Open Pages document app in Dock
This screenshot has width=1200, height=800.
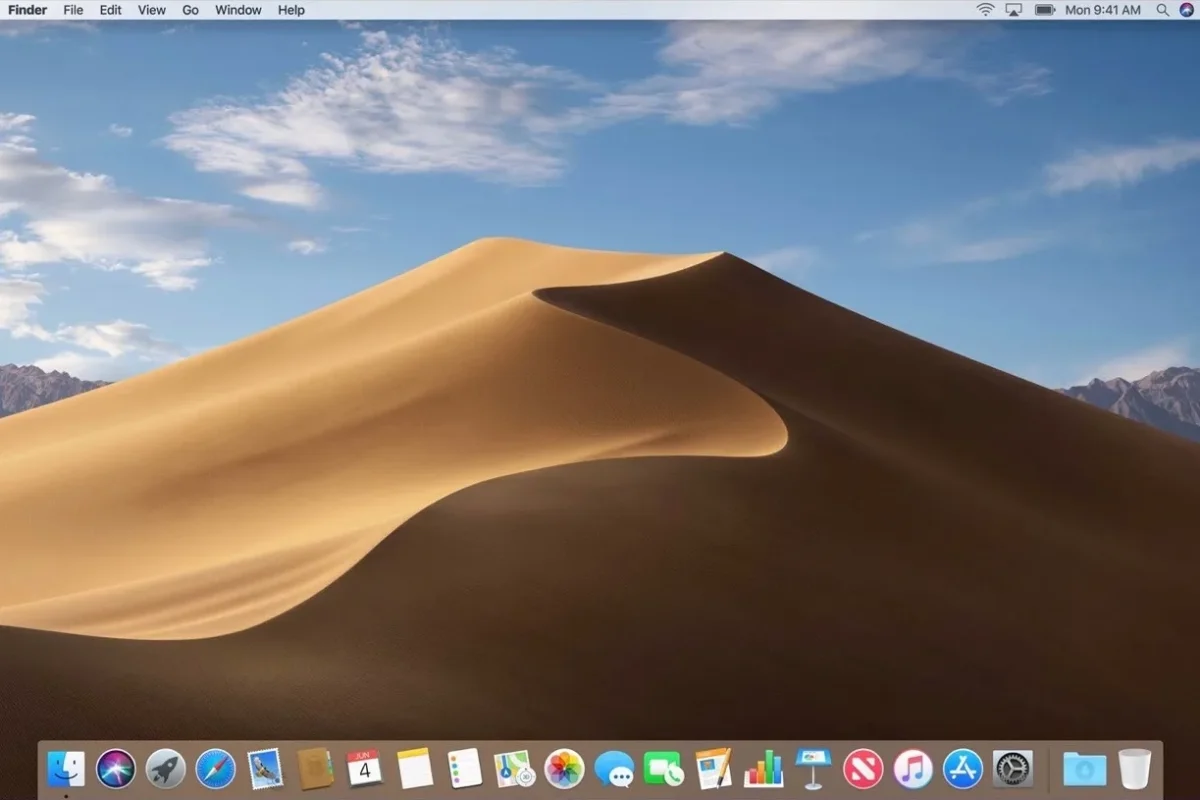[x=713, y=768]
